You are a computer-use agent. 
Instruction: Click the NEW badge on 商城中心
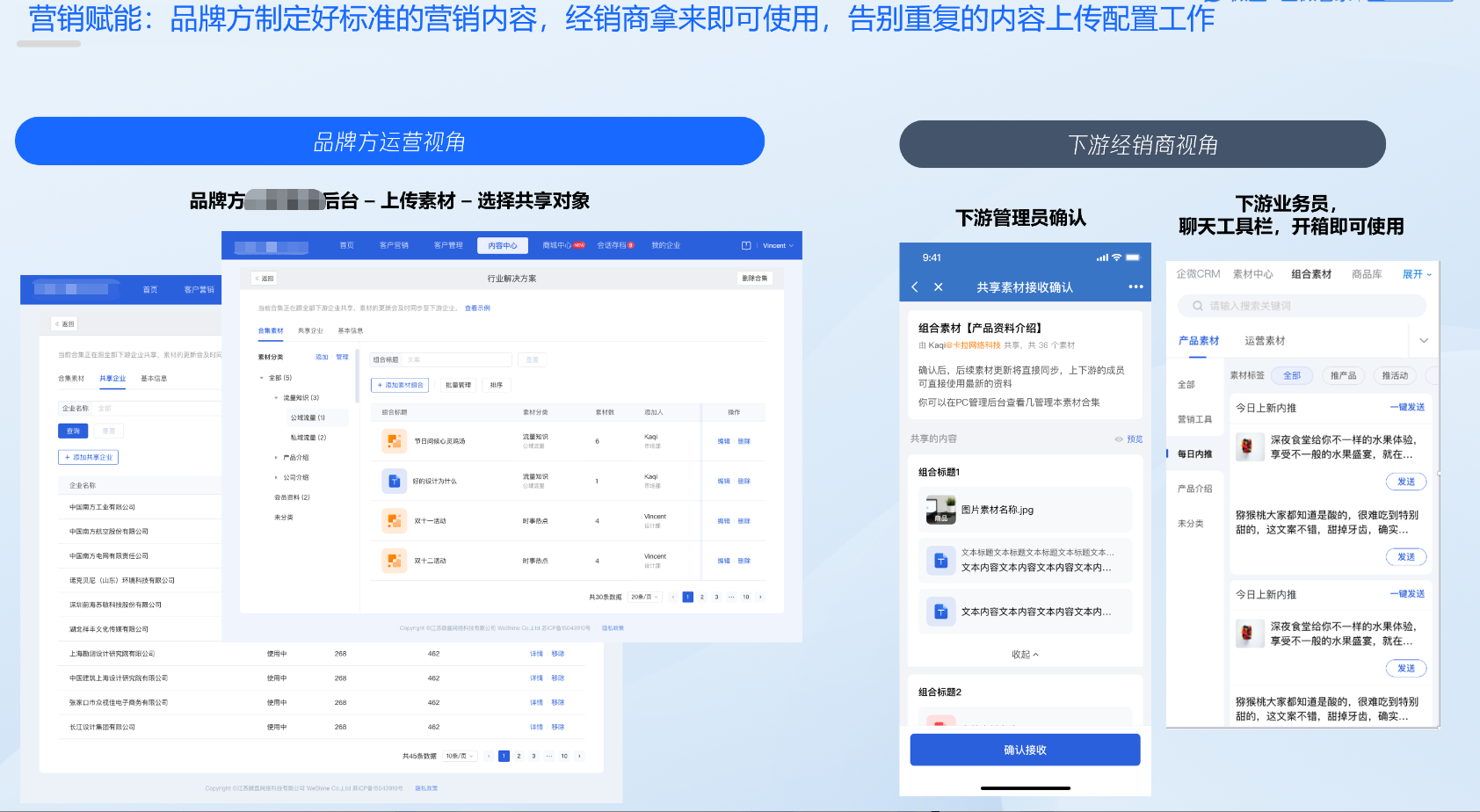pyautogui.click(x=579, y=245)
